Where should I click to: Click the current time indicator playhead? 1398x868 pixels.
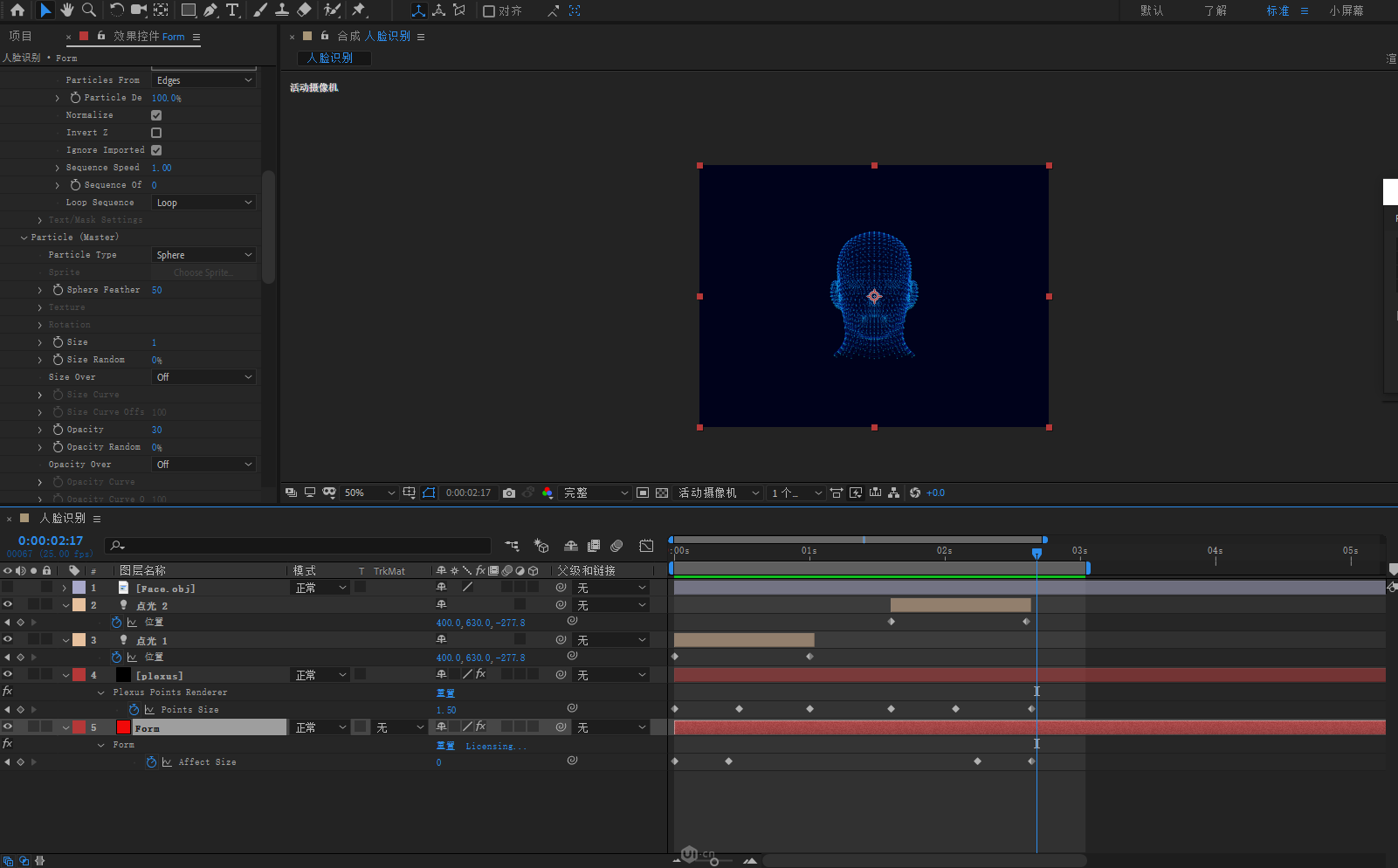pyautogui.click(x=1036, y=553)
